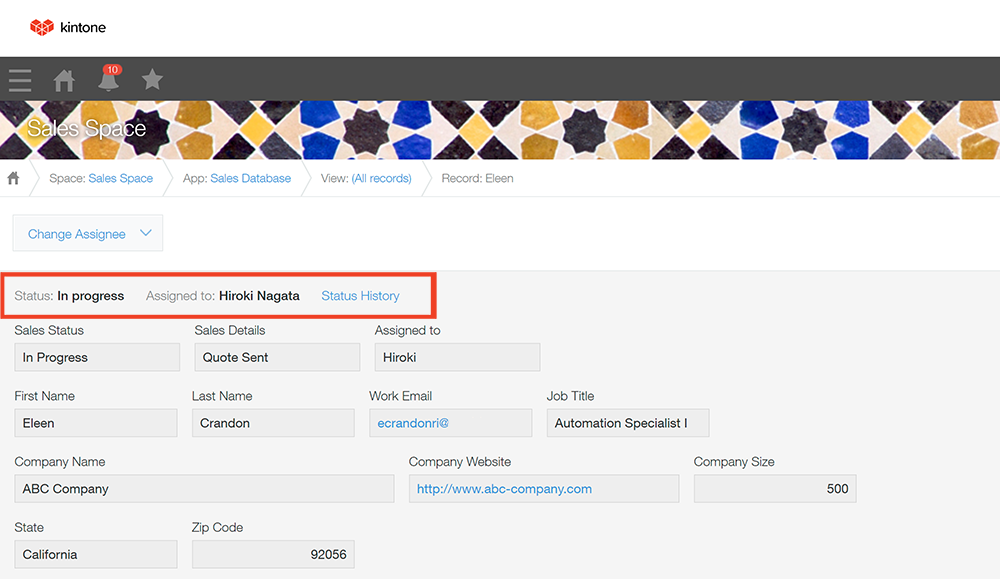Click the Company Size value field
Screen dimensions: 1000x579
775,489
